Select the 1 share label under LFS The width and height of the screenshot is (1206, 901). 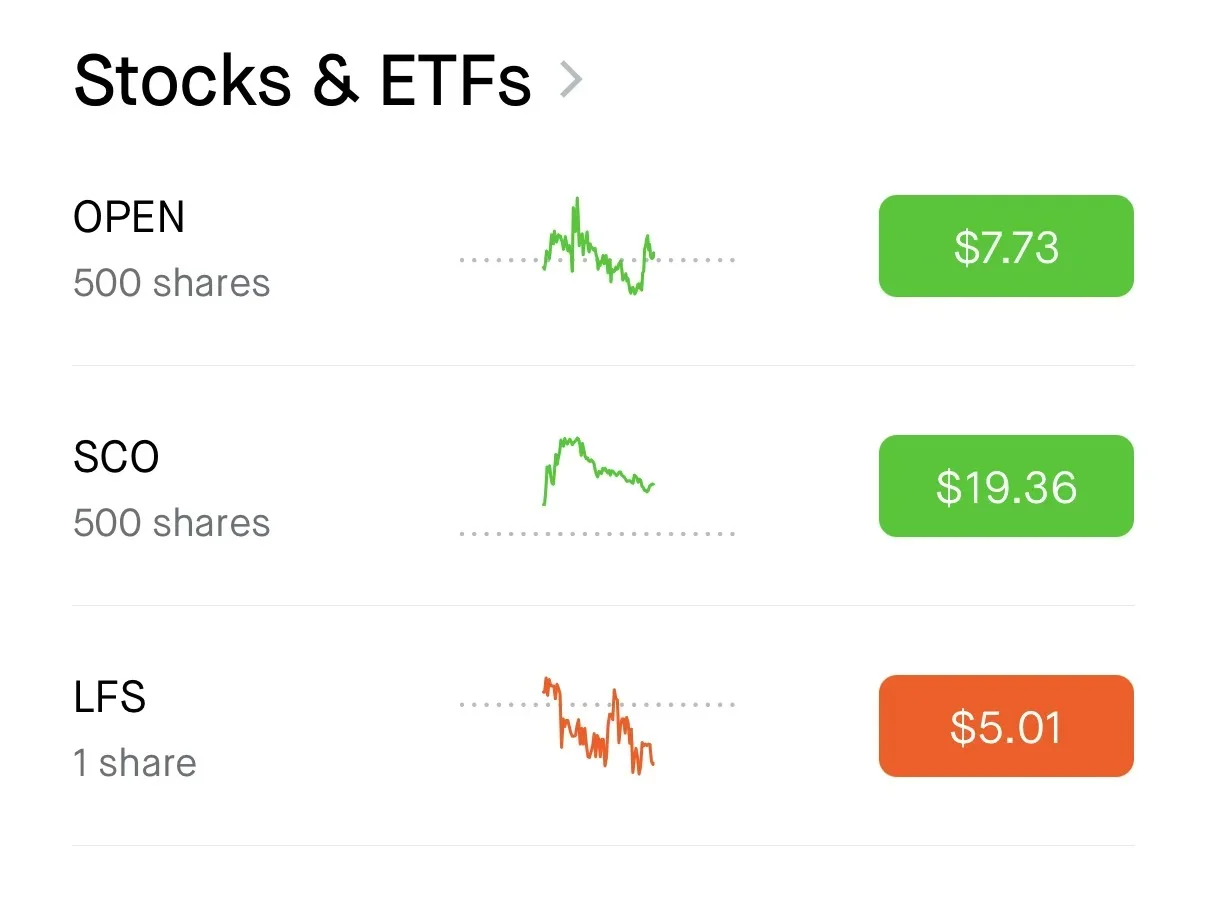click(x=134, y=763)
